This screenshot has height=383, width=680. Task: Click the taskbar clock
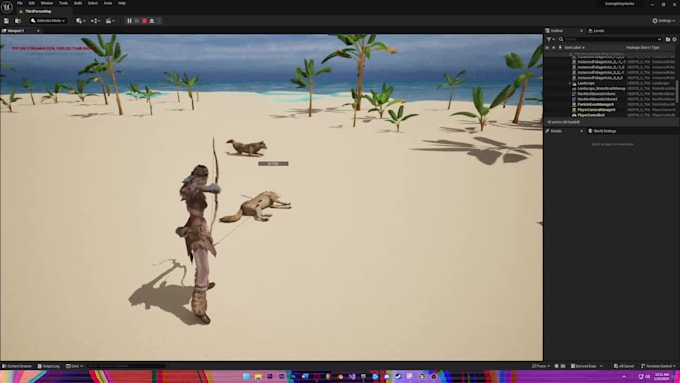(662, 376)
